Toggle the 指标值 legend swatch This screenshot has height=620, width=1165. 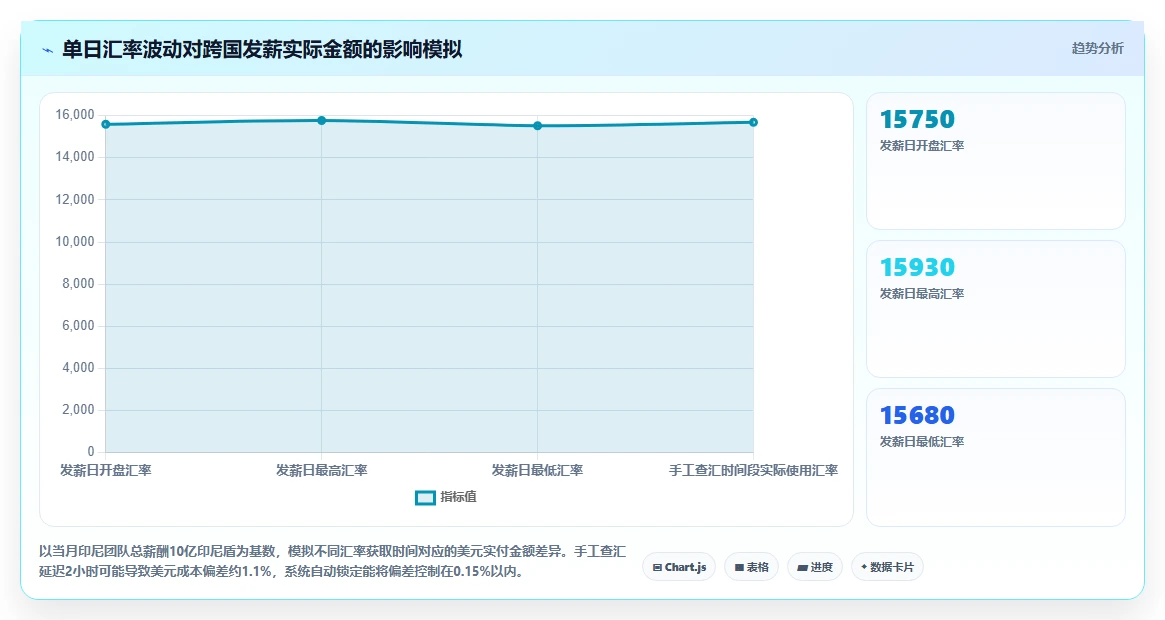tap(425, 497)
